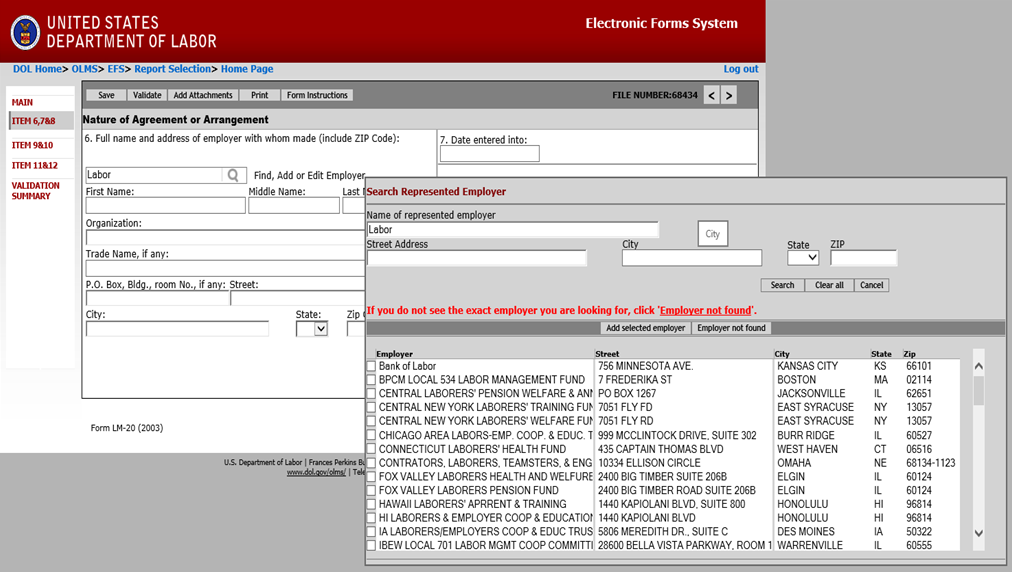Click the WARRENVILLE city cell
1012x572 pixels.
pos(810,546)
